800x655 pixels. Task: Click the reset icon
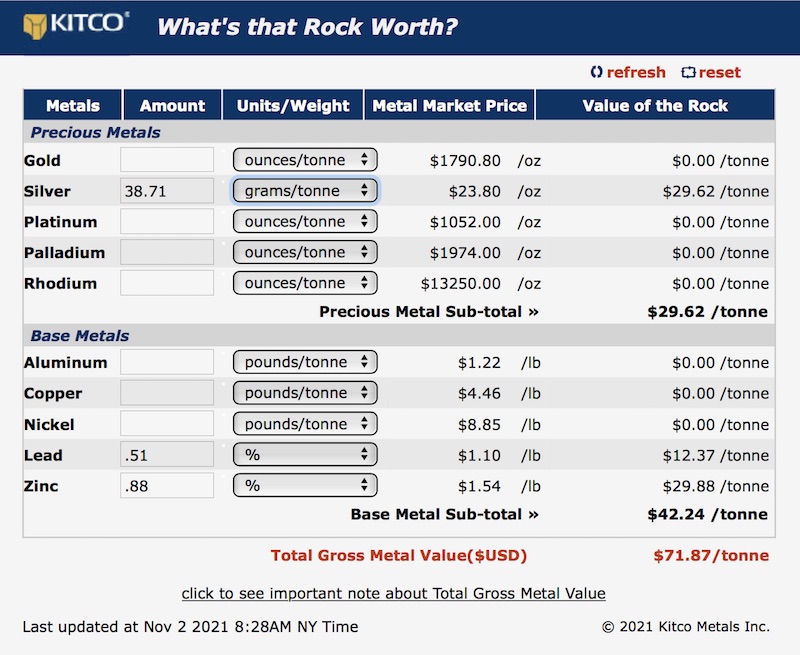point(688,72)
